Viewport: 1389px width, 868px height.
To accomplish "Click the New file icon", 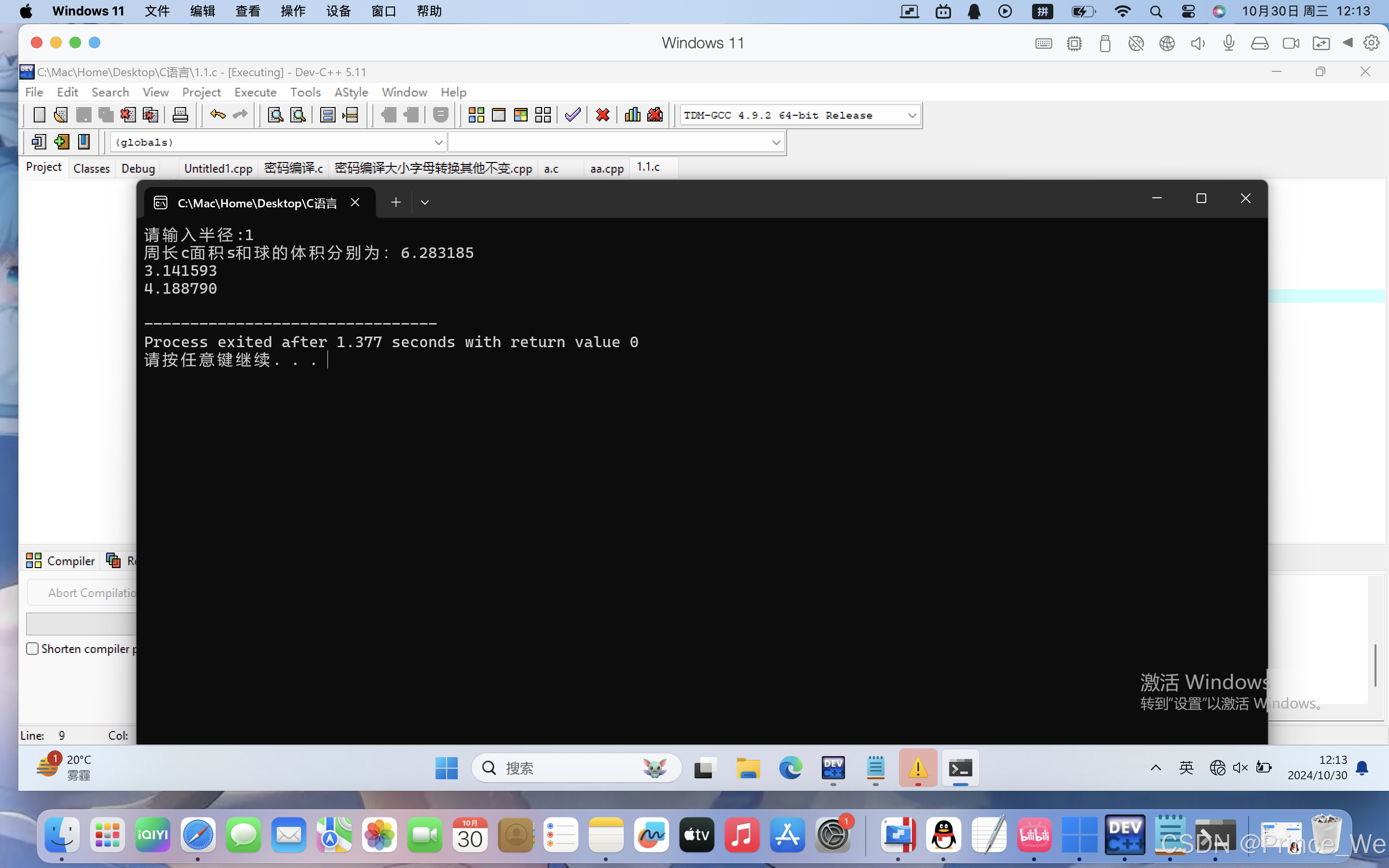I will click(39, 115).
